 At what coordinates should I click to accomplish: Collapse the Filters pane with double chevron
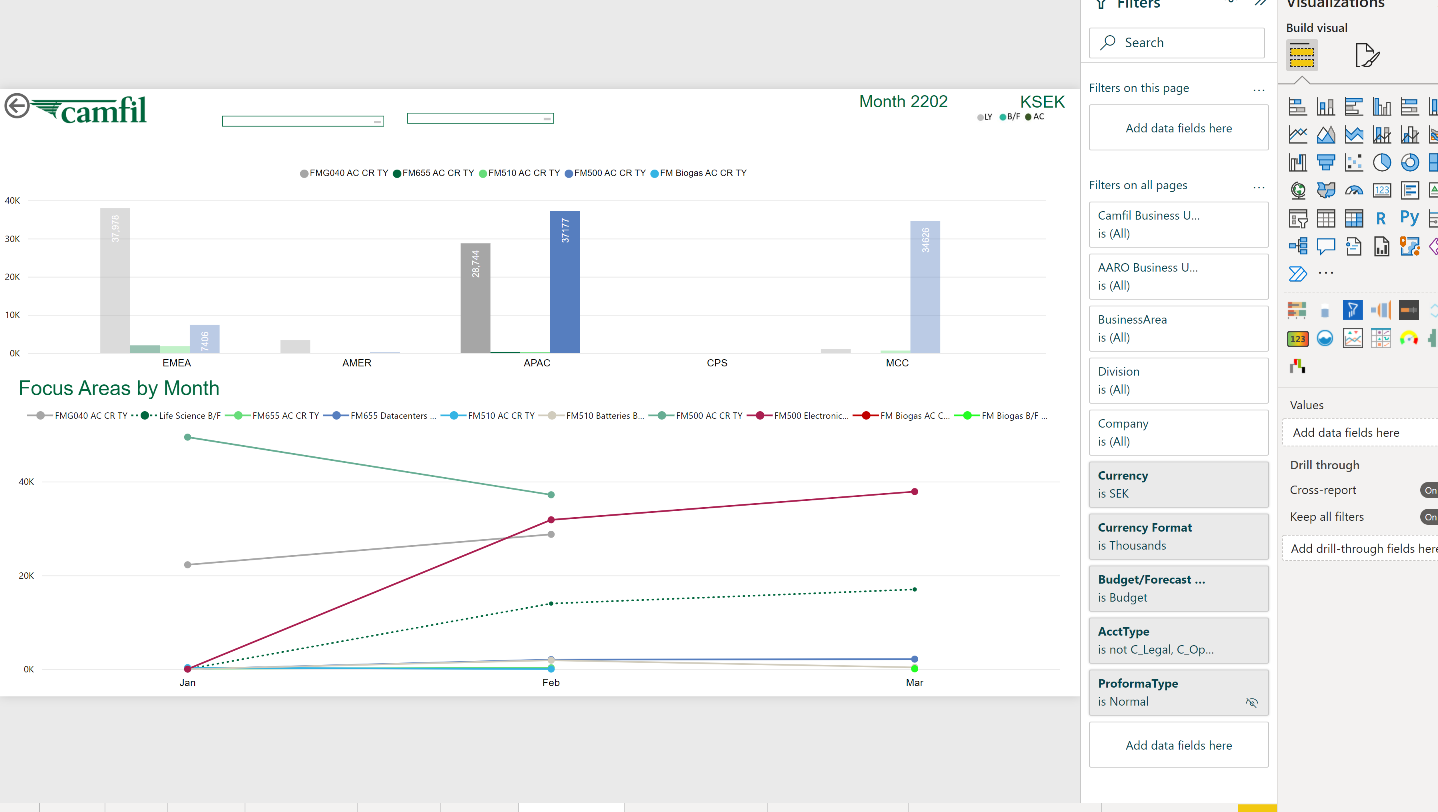[x=1260, y=4]
